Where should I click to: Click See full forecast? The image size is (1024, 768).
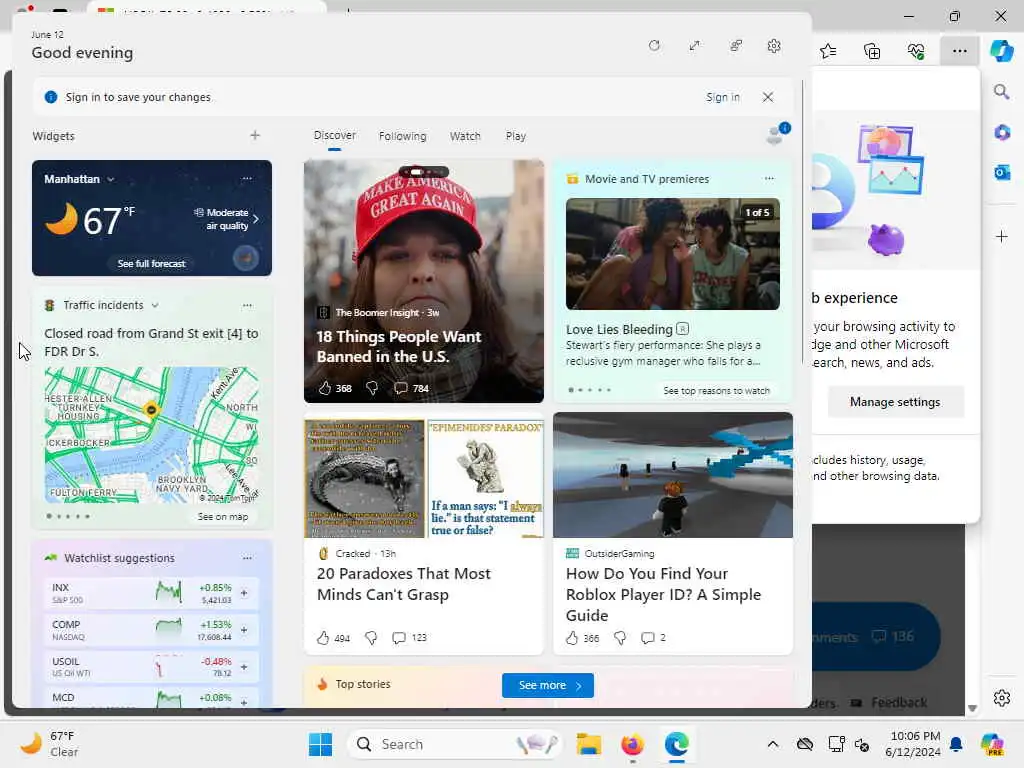pyautogui.click(x=152, y=264)
